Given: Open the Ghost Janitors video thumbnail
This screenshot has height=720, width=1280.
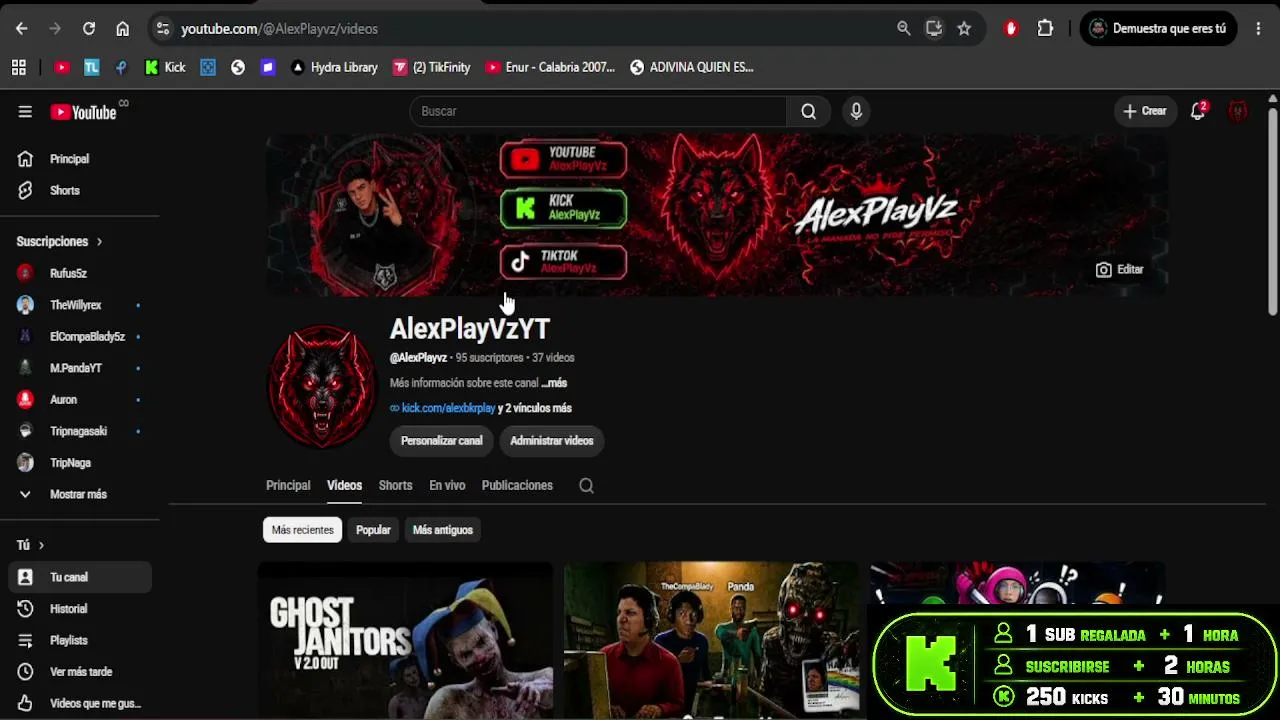Looking at the screenshot, I should click(405, 641).
